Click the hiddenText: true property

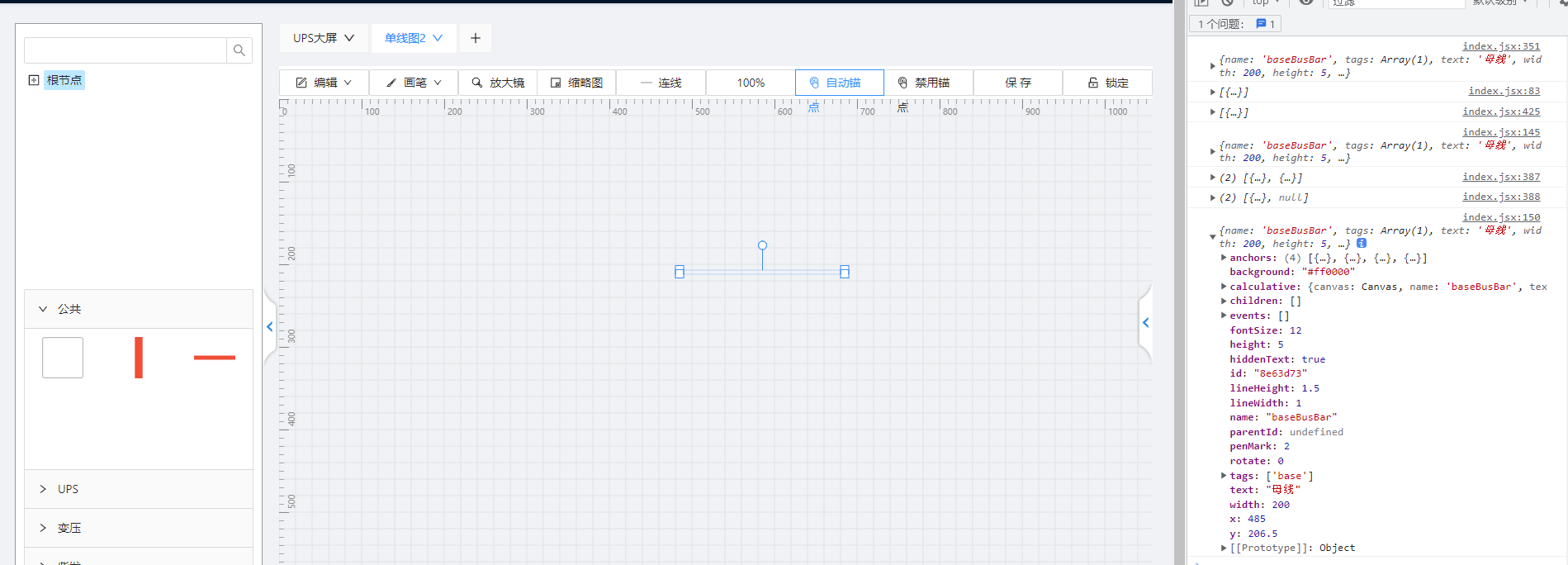[x=1277, y=359]
